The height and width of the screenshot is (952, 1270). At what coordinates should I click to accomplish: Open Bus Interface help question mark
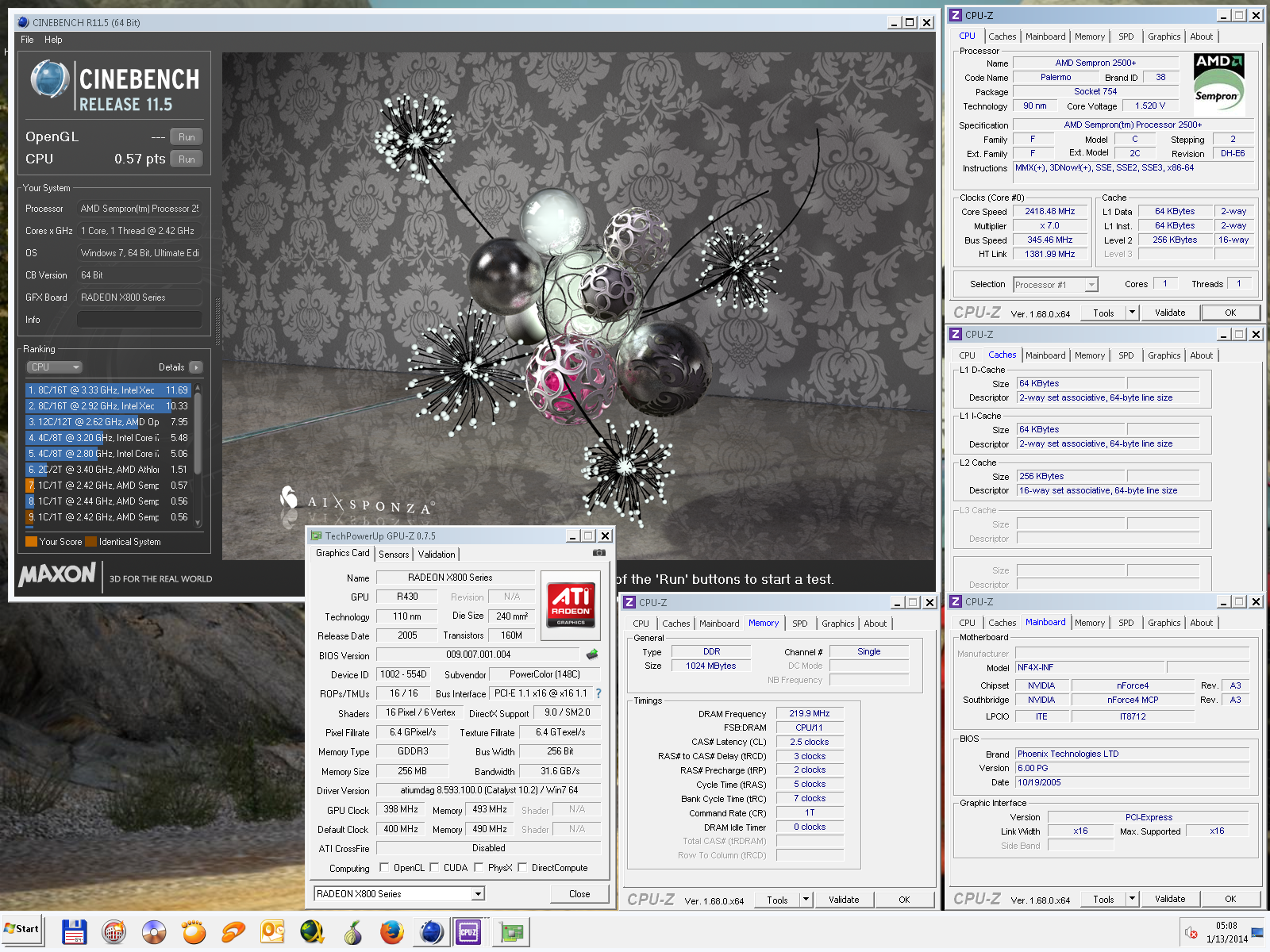[x=598, y=693]
